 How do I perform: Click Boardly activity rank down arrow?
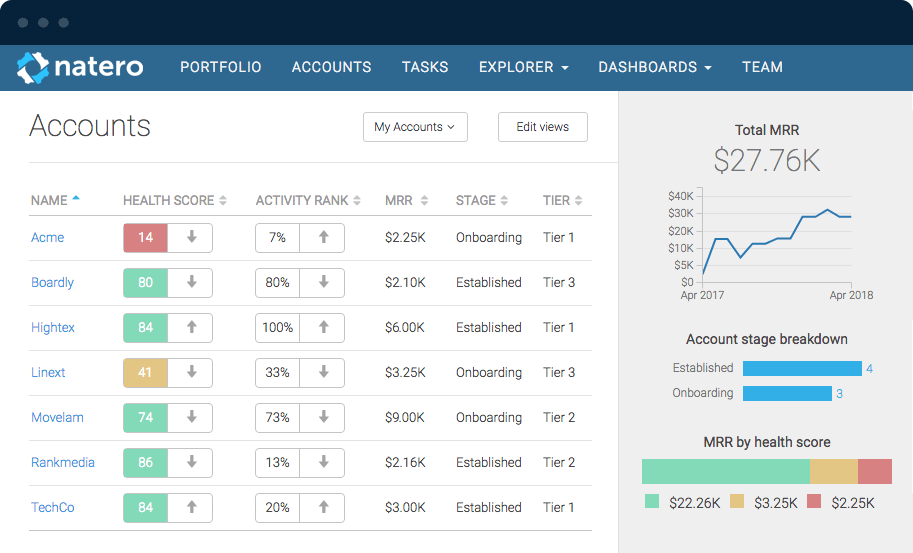click(323, 282)
